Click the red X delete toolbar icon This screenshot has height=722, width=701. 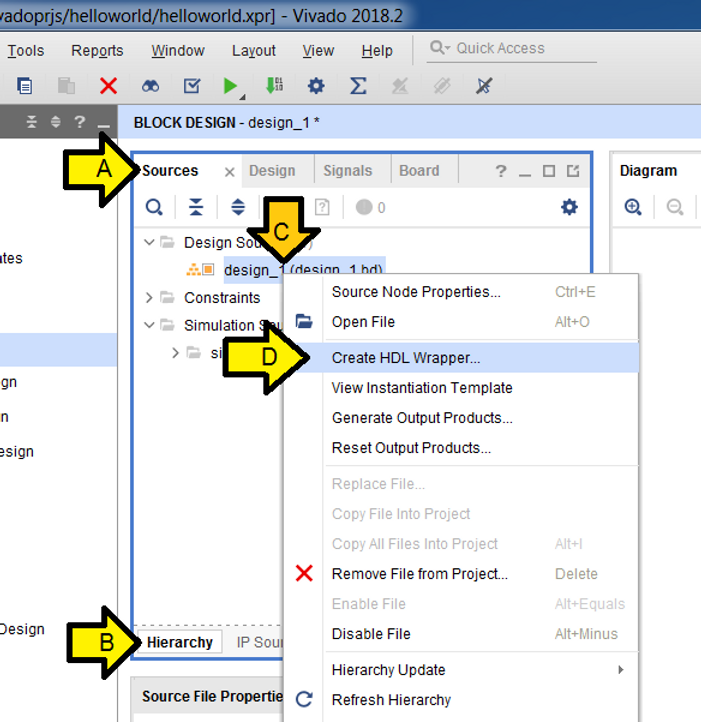point(108,86)
